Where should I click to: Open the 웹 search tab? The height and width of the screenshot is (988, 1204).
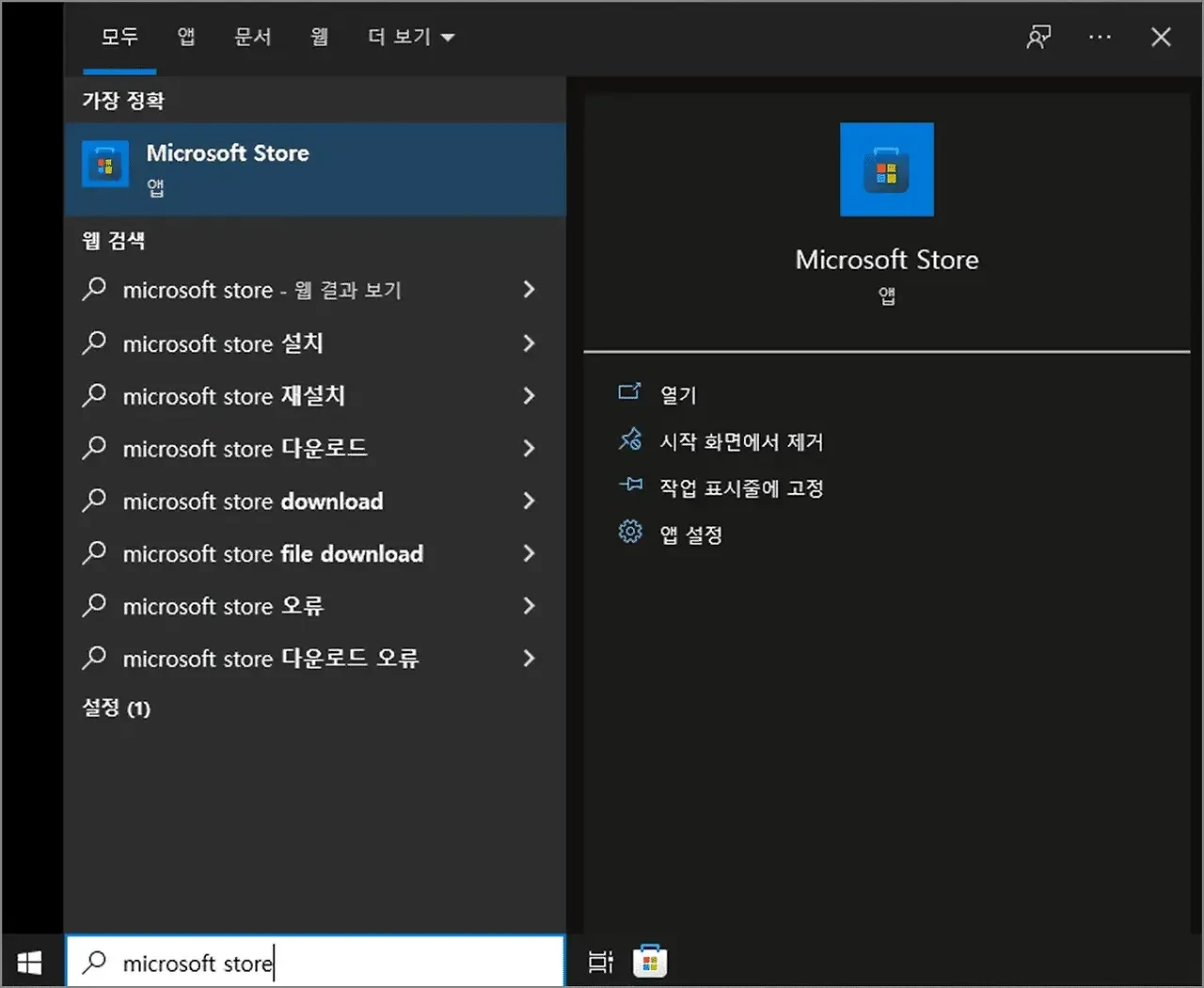(x=319, y=37)
